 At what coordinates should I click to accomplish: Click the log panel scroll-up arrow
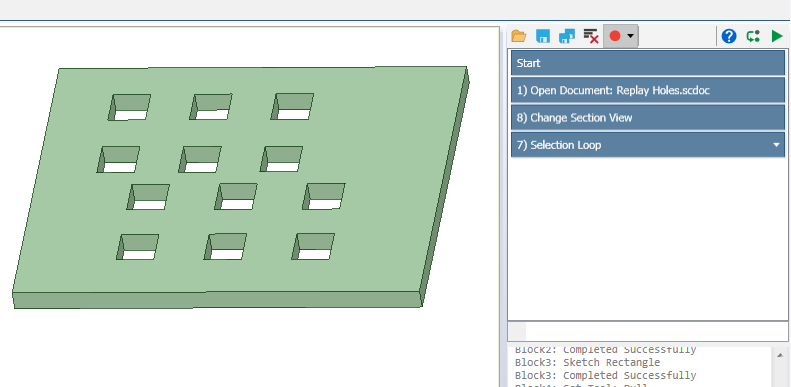point(780,355)
